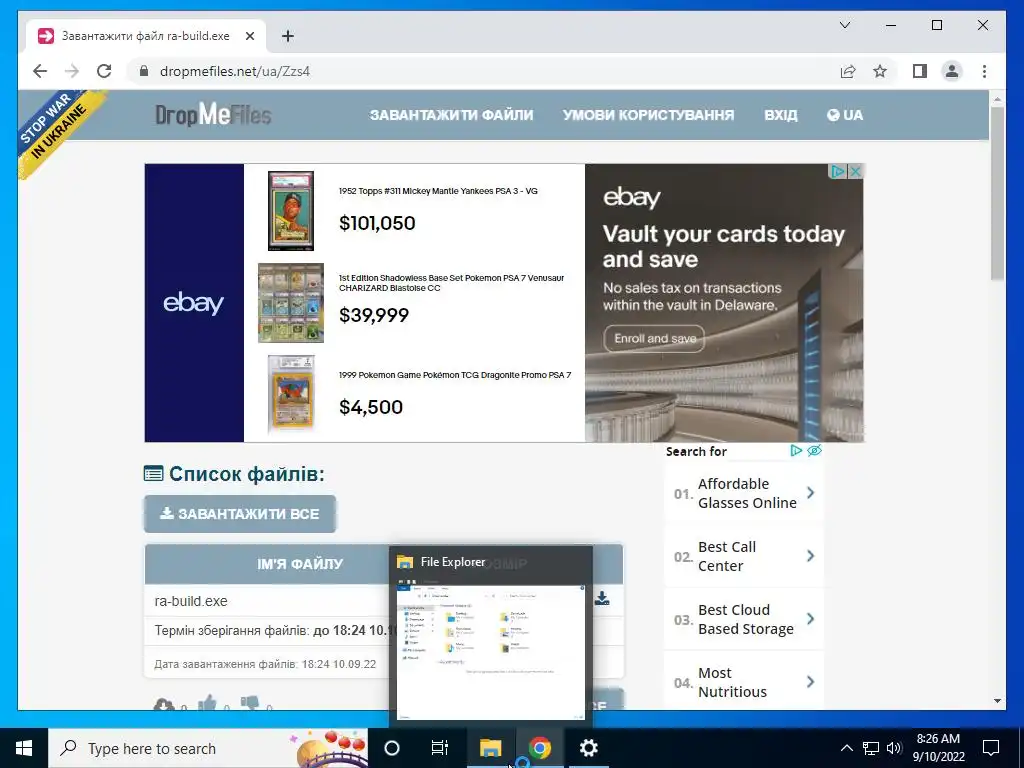Expand the tab search dropdown arrow

click(x=844, y=25)
